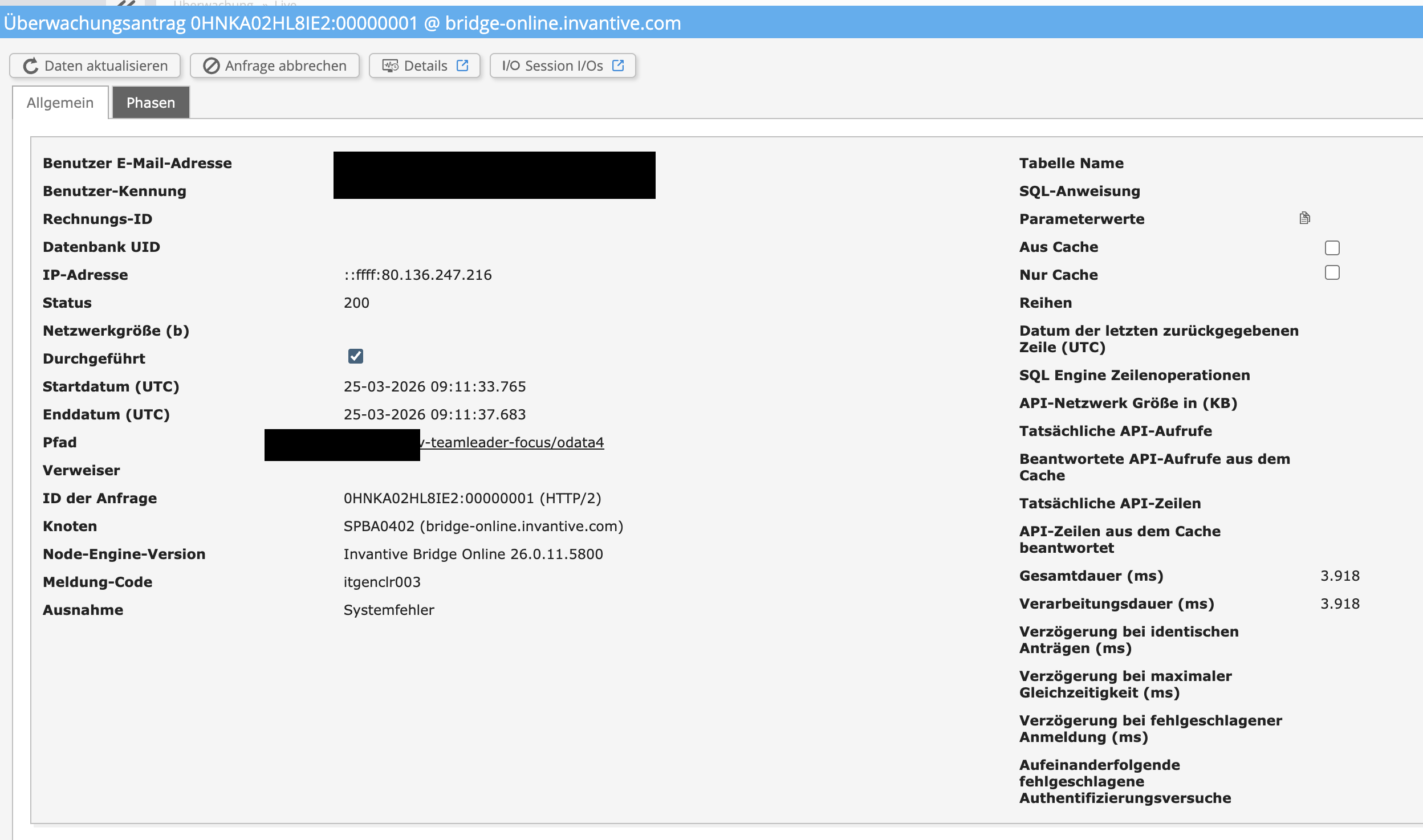Open Details via its external-link icon
Screen dimensions: 1423x840
point(462,66)
